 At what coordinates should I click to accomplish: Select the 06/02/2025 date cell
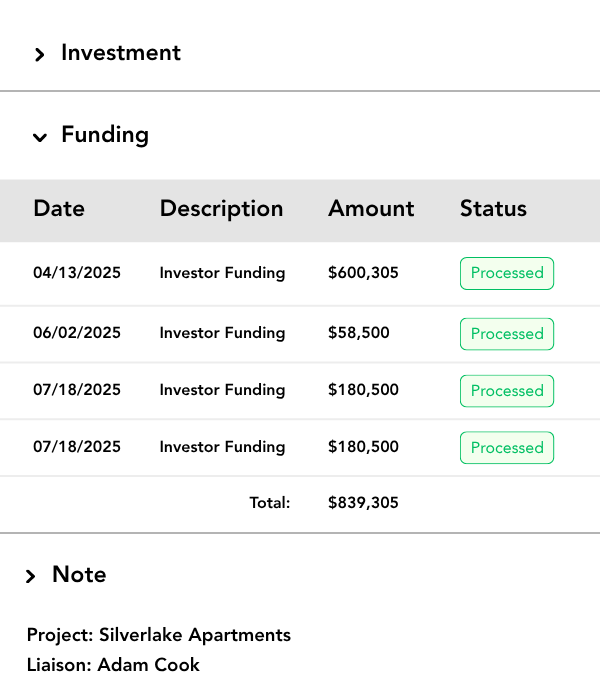77,333
